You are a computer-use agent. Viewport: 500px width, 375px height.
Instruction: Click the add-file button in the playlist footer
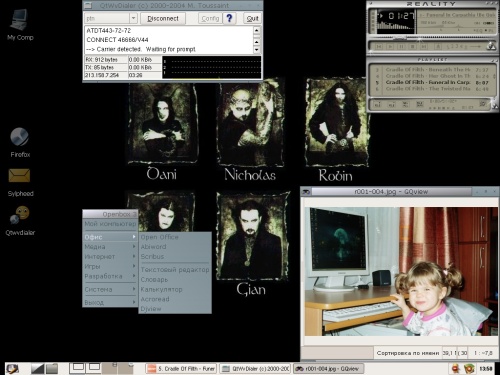pos(377,105)
